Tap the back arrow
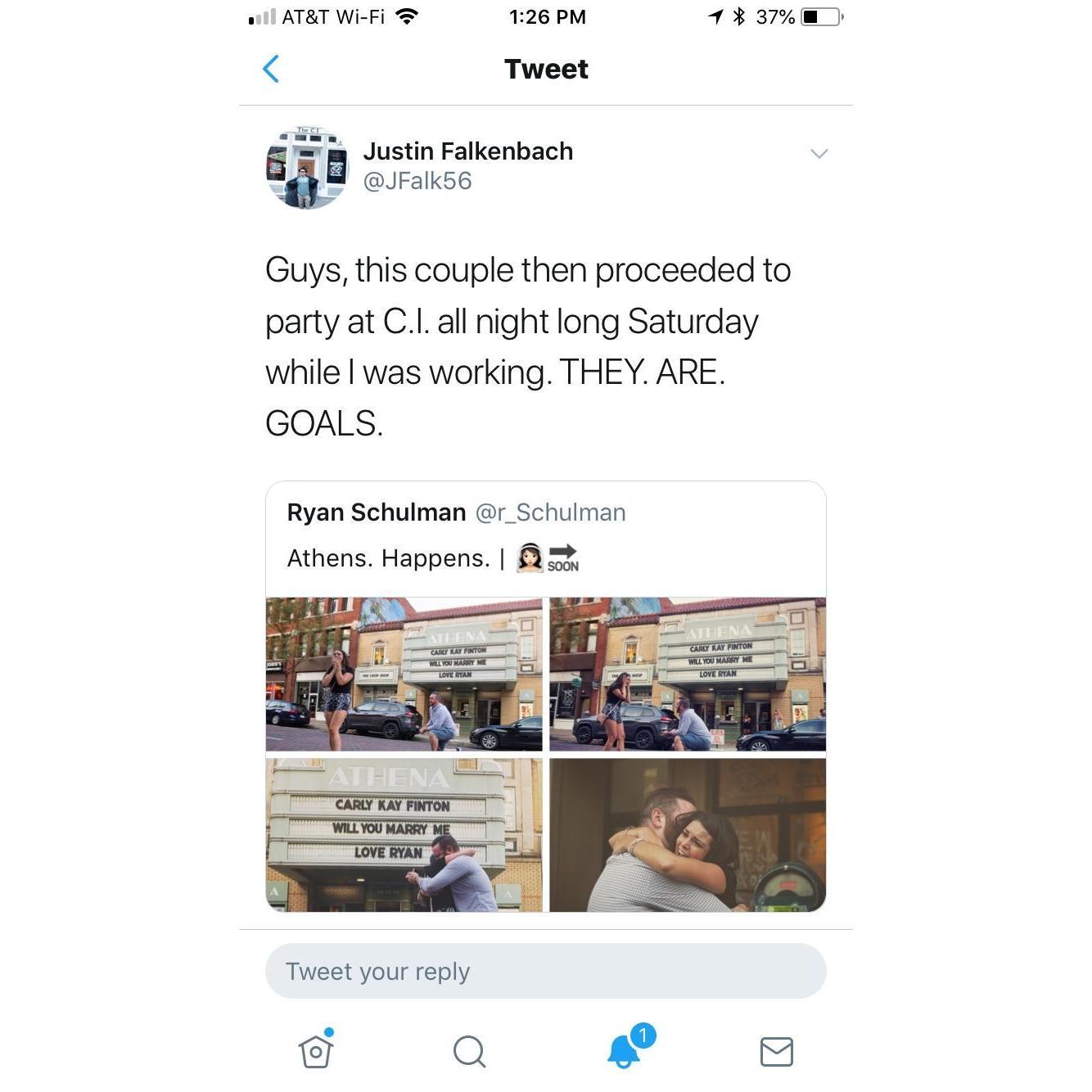This screenshot has width=1092, height=1092. [x=271, y=69]
